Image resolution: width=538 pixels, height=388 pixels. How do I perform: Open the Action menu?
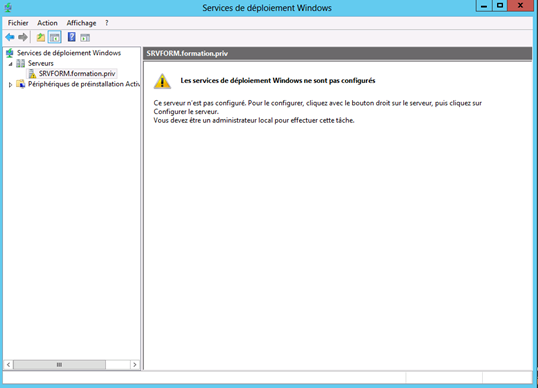[x=47, y=23]
